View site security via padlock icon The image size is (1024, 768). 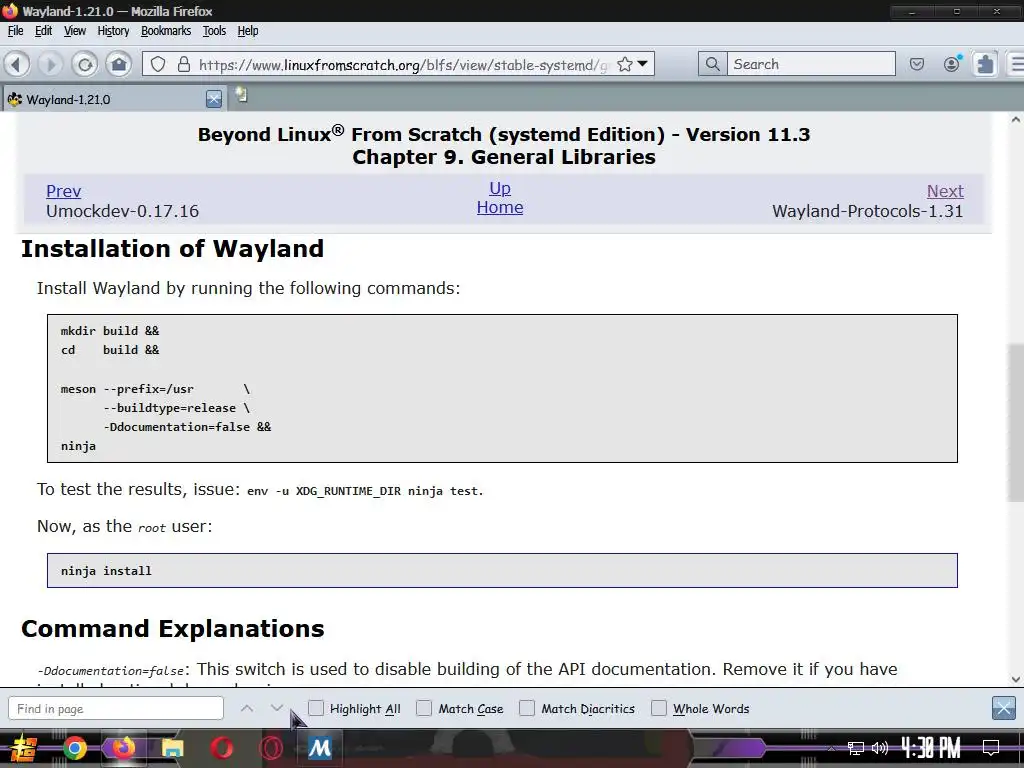(184, 64)
